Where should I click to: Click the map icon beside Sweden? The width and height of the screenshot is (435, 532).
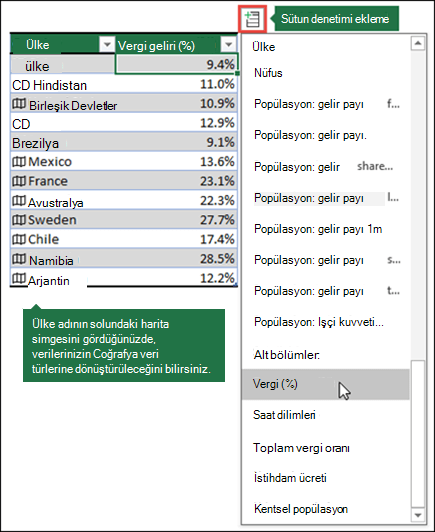[19, 220]
